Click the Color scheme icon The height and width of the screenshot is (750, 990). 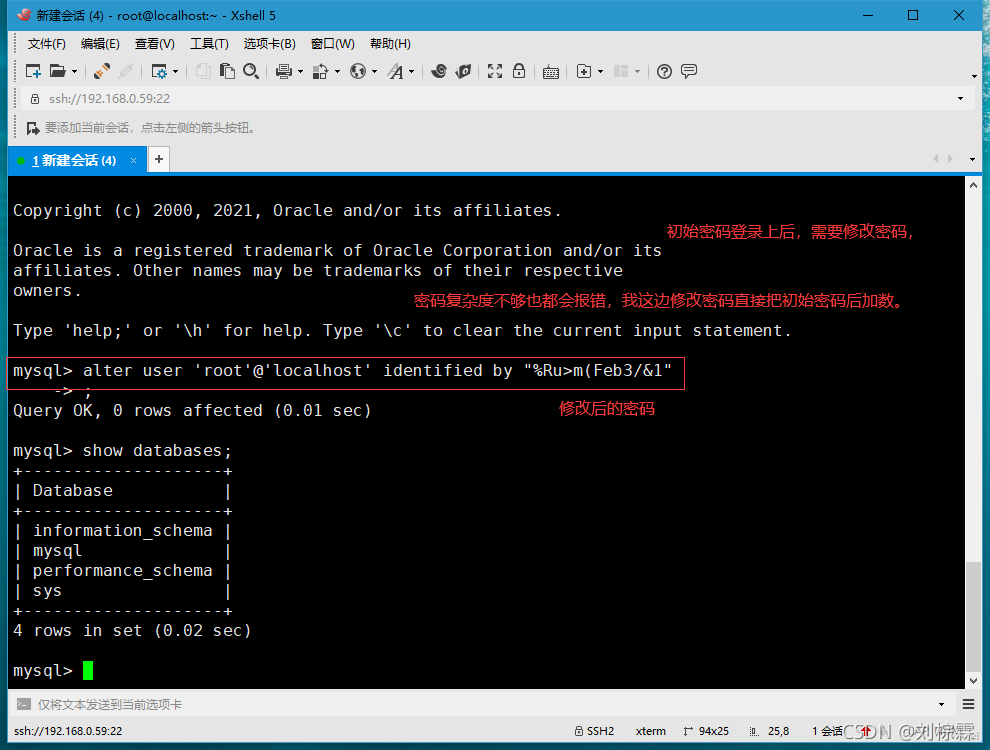(x=321, y=71)
